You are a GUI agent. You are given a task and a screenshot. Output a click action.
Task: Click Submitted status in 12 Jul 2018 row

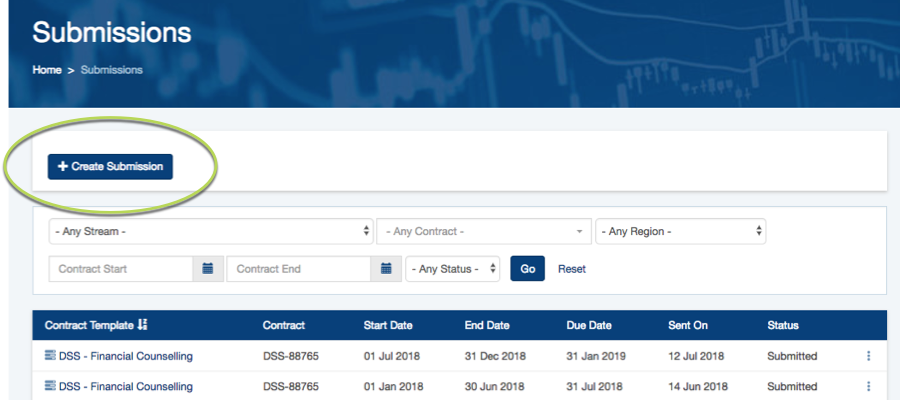click(x=792, y=356)
